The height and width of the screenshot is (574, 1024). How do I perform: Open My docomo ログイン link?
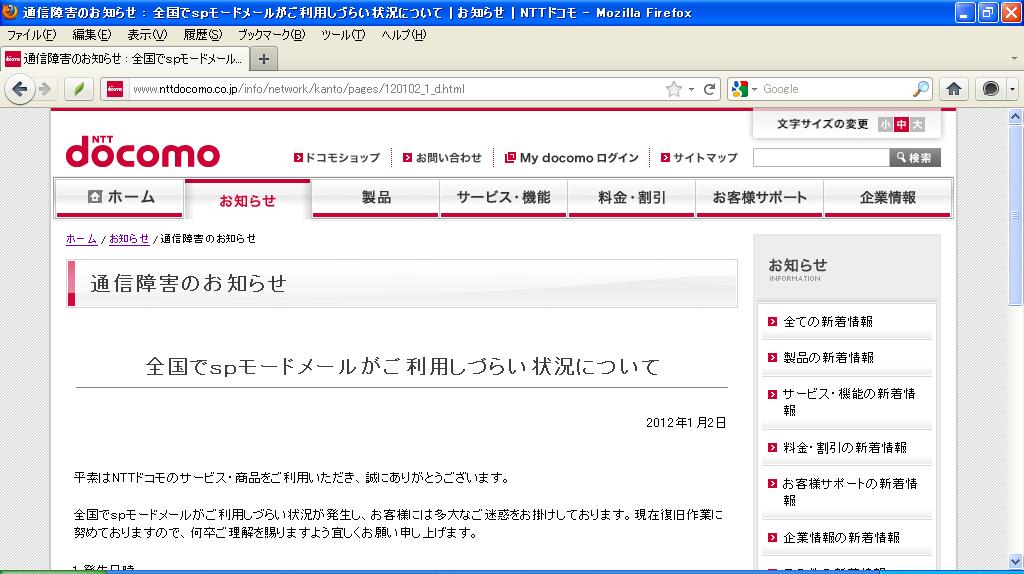click(x=572, y=157)
